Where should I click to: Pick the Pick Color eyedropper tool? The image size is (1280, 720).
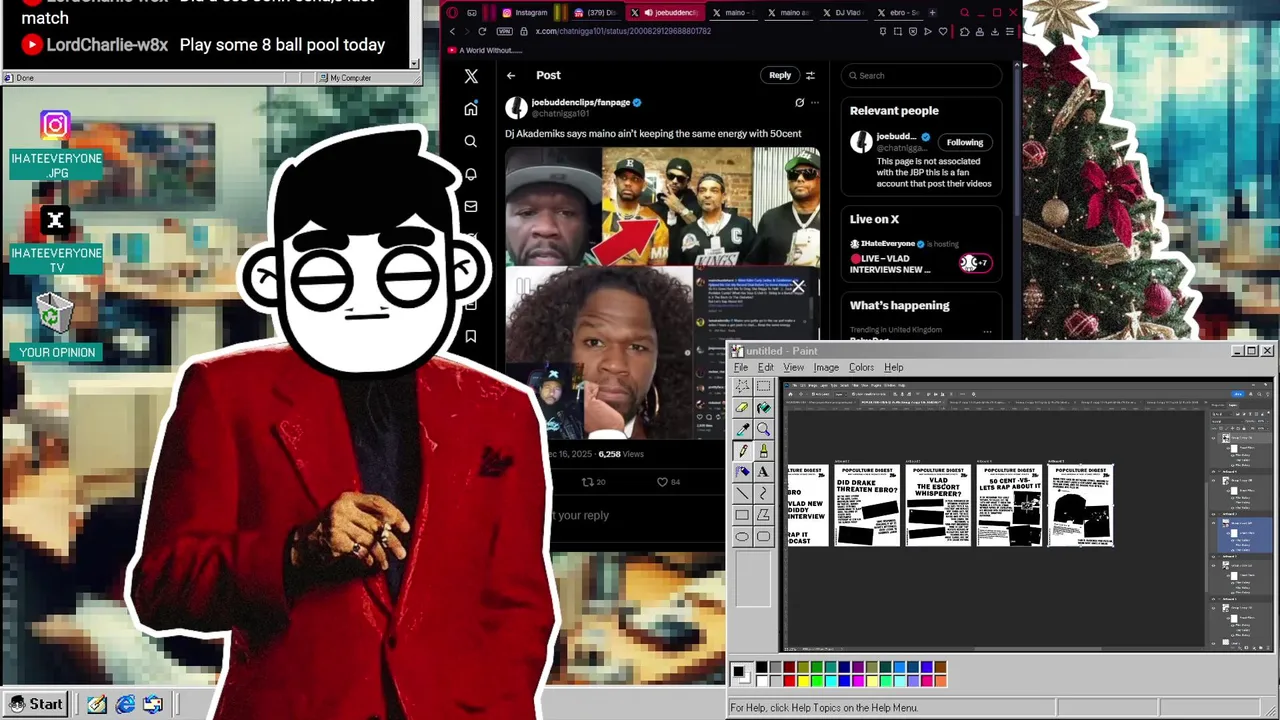pos(742,429)
